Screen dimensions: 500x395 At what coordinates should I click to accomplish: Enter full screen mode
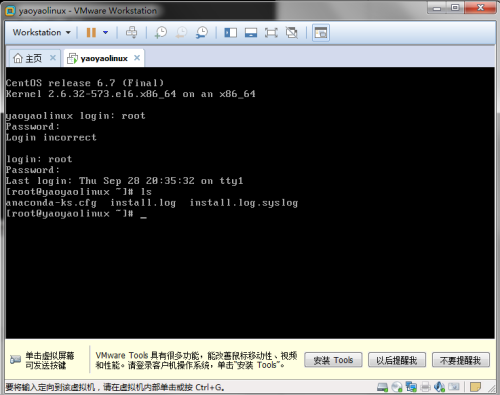(271, 32)
